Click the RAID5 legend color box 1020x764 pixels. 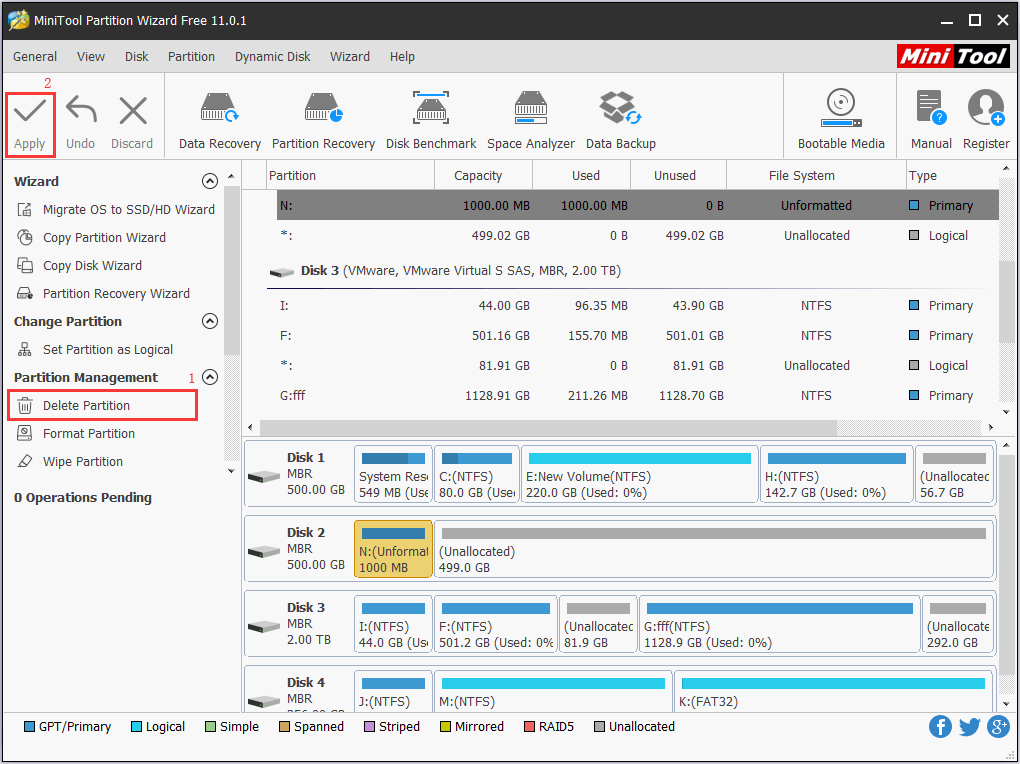tap(530, 726)
